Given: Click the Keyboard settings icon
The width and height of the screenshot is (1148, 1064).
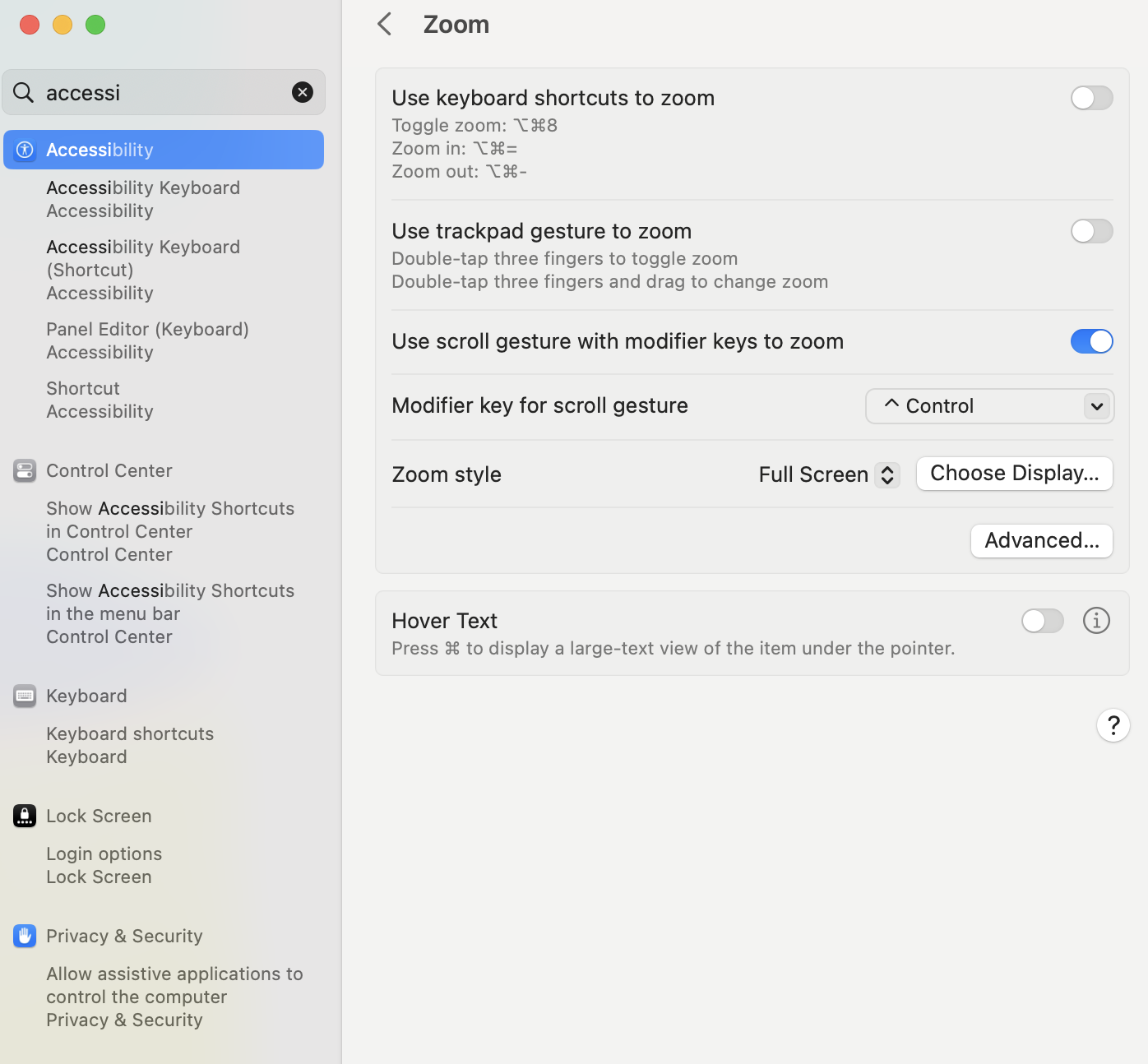Looking at the screenshot, I should point(24,696).
